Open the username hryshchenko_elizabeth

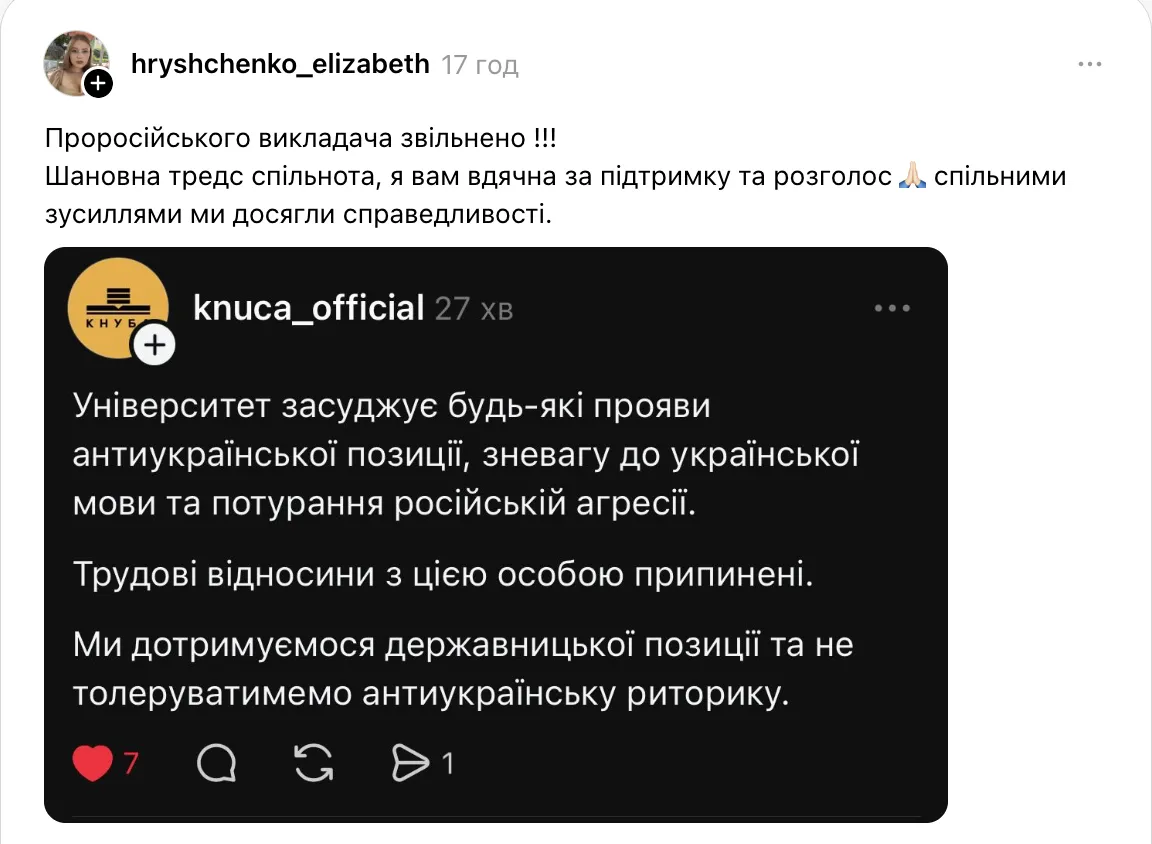click(x=282, y=62)
